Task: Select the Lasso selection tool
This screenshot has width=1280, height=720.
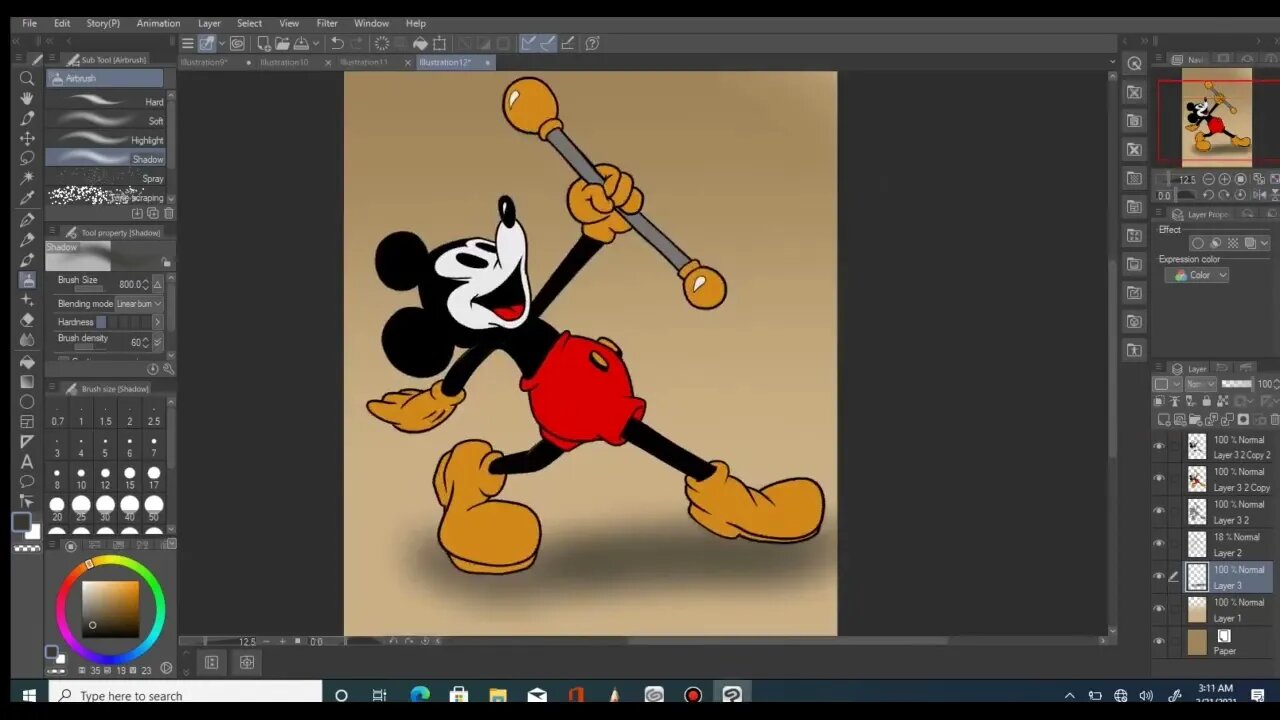Action: point(27,158)
